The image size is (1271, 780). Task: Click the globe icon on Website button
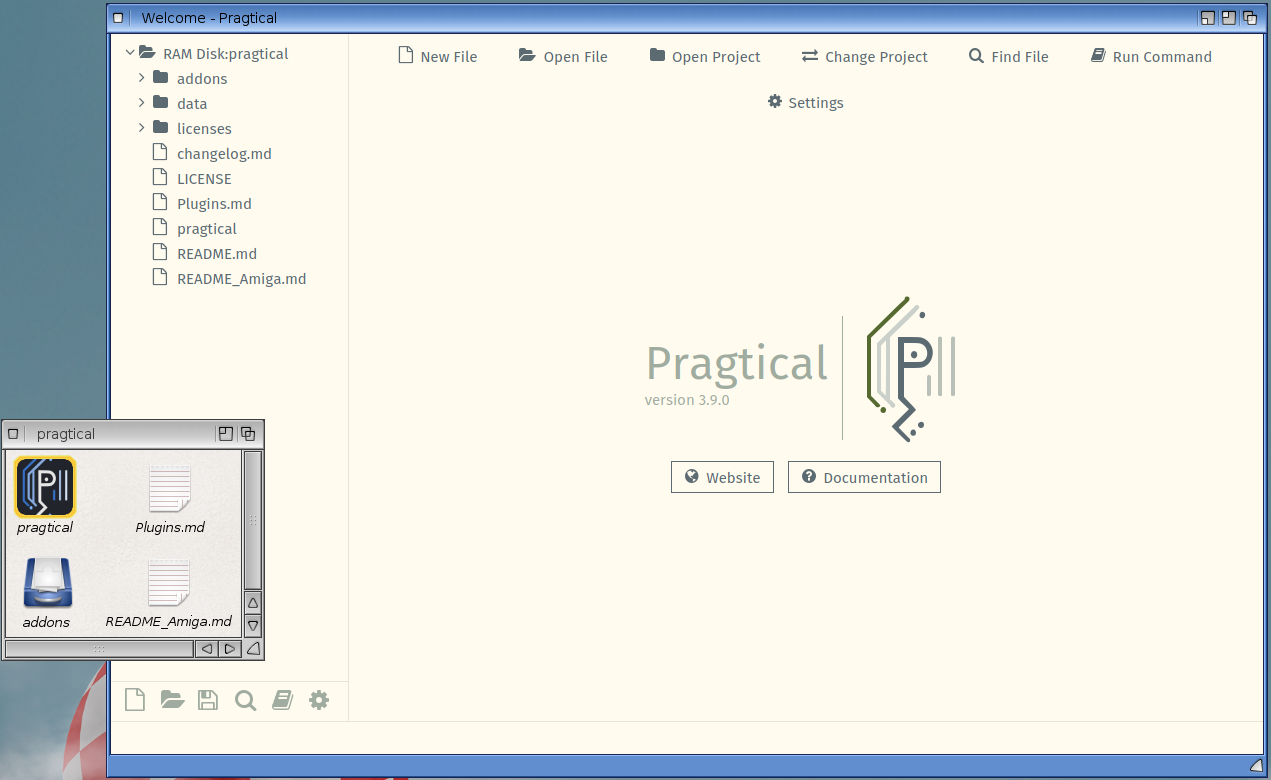point(691,477)
